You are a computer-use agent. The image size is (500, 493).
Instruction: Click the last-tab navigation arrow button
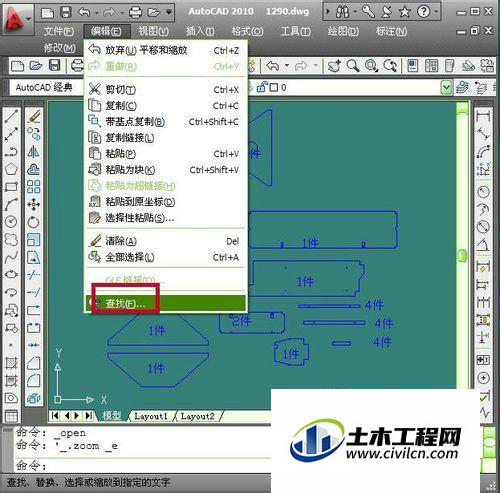[x=89, y=416]
